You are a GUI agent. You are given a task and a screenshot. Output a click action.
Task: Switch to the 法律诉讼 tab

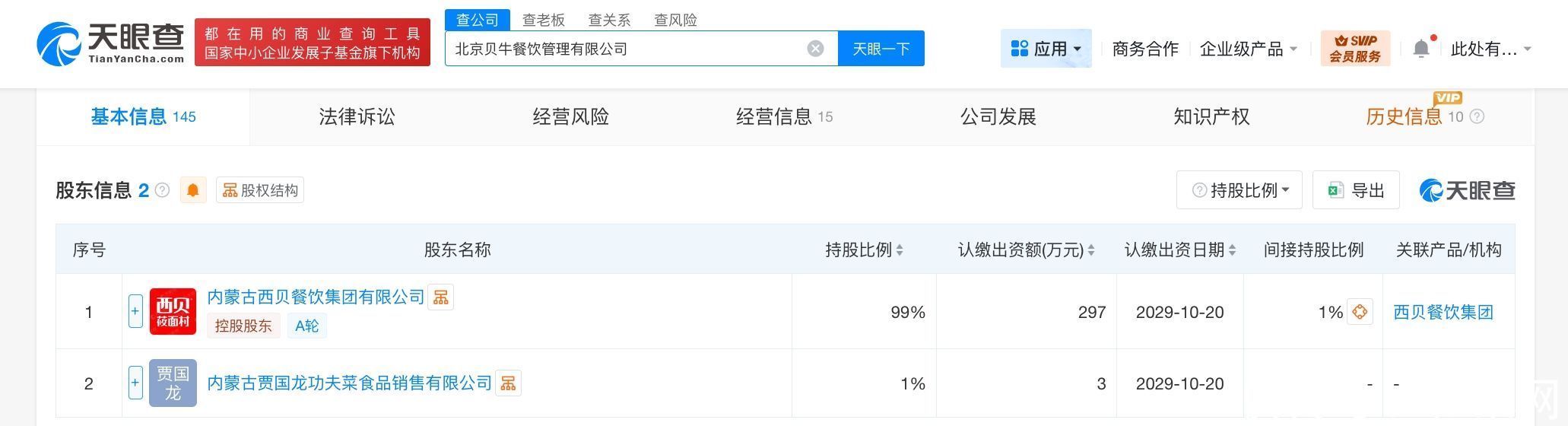(357, 116)
